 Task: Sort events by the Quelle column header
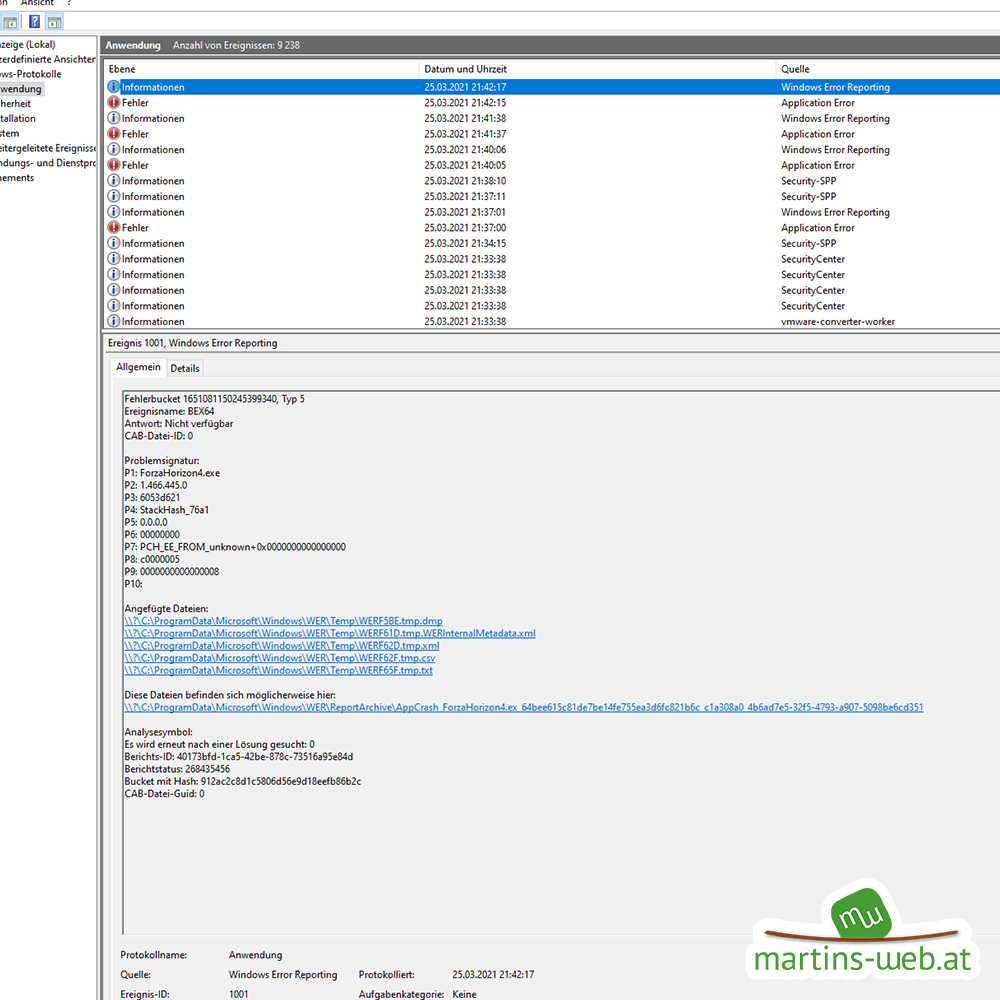pos(795,69)
